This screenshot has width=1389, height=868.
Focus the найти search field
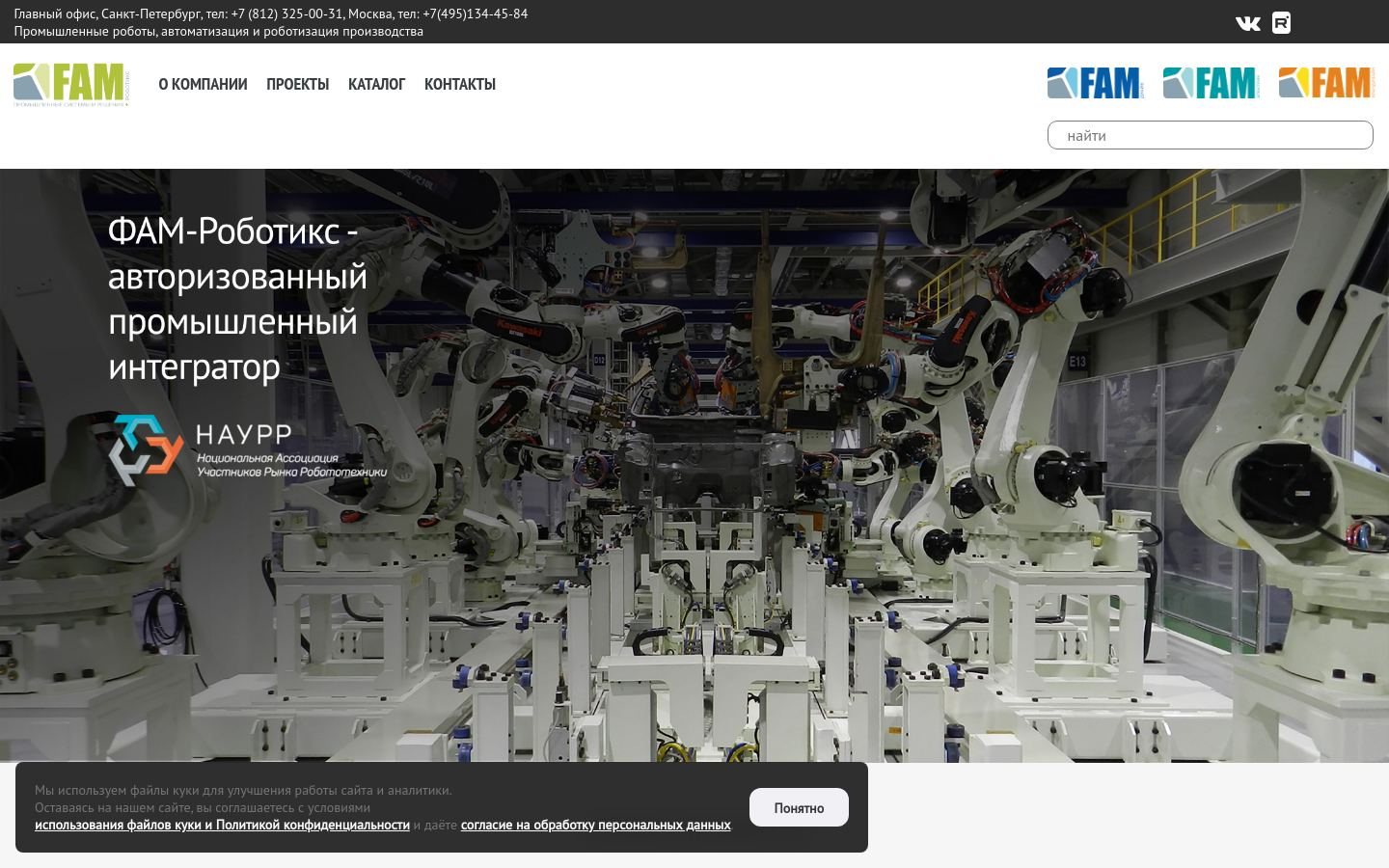tap(1211, 135)
